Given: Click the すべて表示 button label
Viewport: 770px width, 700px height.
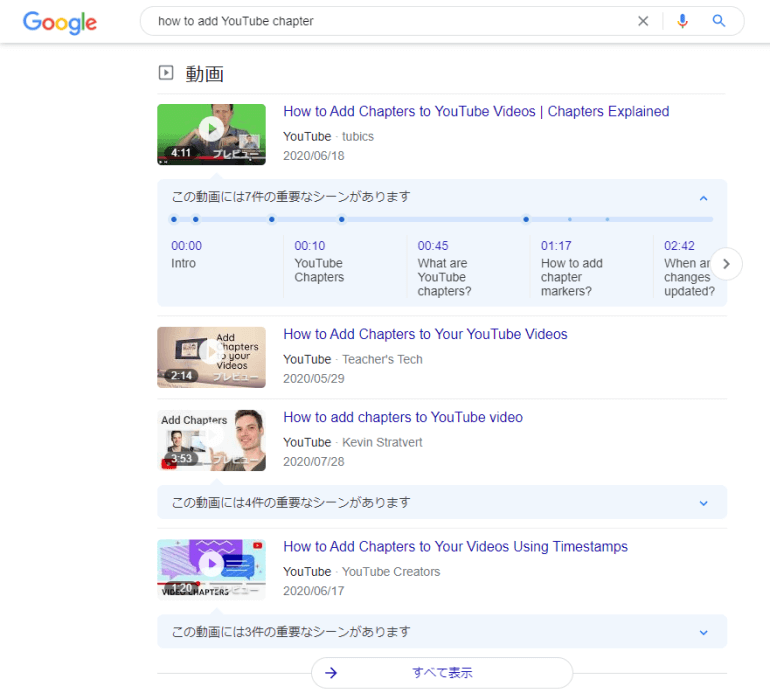Looking at the screenshot, I should point(442,672).
